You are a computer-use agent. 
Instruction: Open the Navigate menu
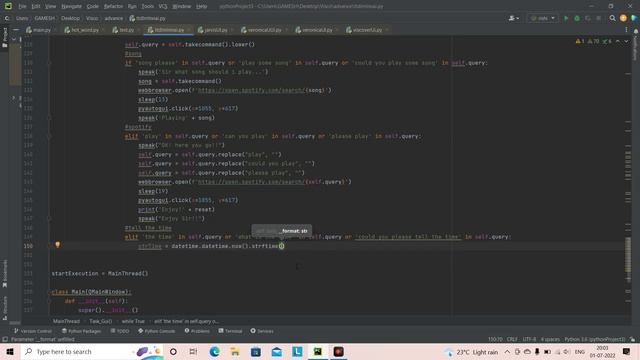[x=71, y=7]
